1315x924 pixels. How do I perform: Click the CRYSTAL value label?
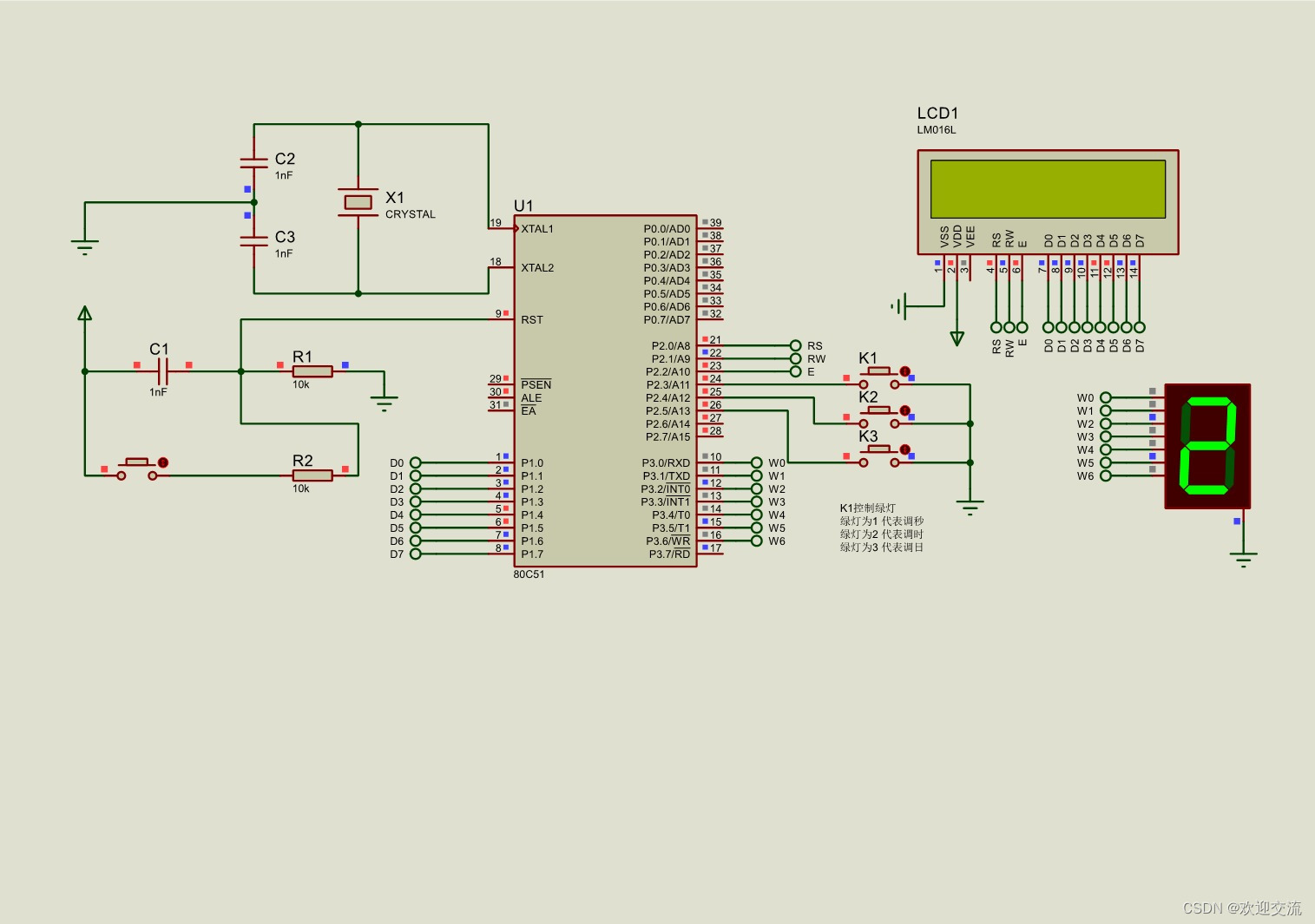[x=411, y=214]
